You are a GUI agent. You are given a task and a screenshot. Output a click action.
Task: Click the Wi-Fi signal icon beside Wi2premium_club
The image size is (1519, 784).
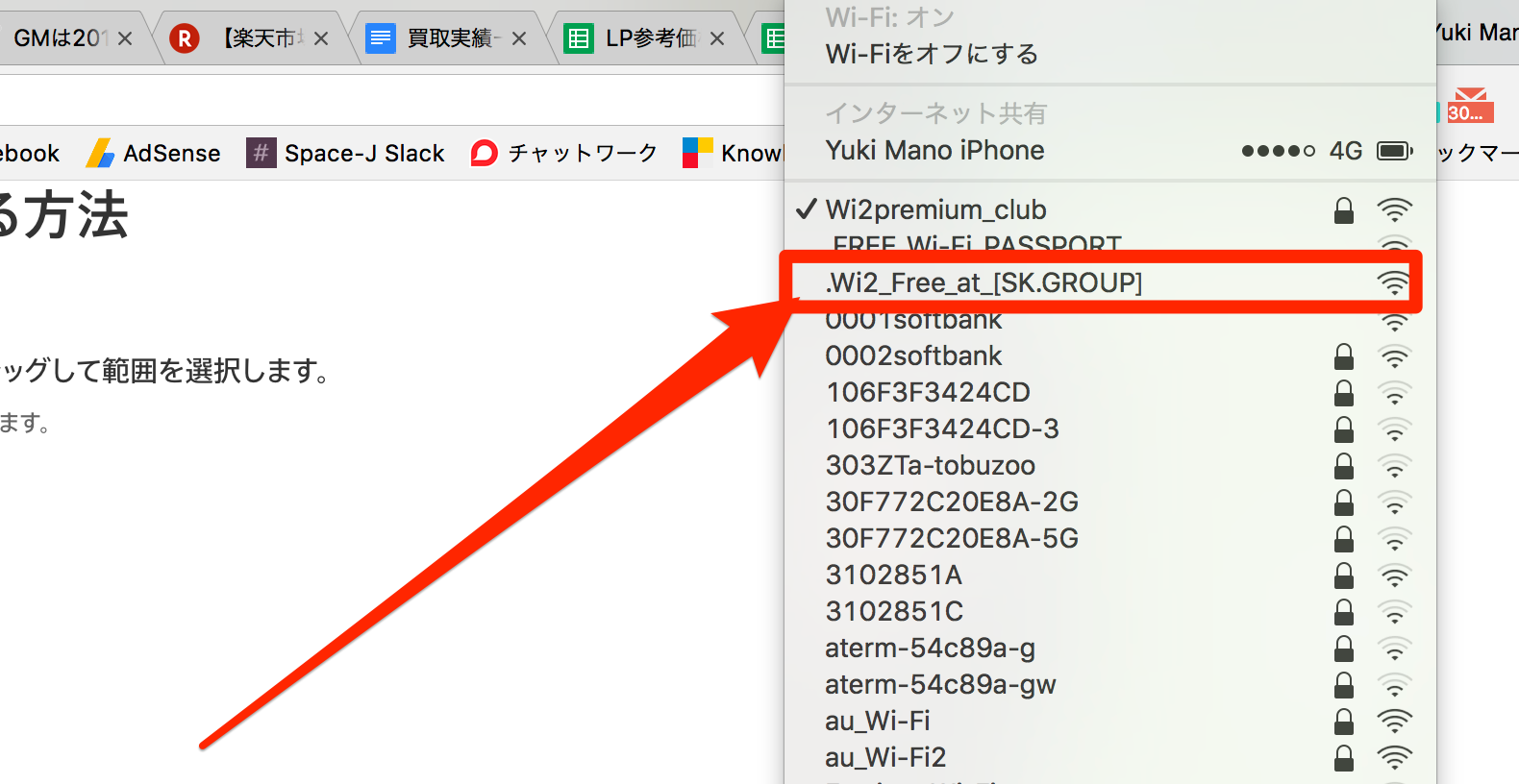click(1394, 209)
